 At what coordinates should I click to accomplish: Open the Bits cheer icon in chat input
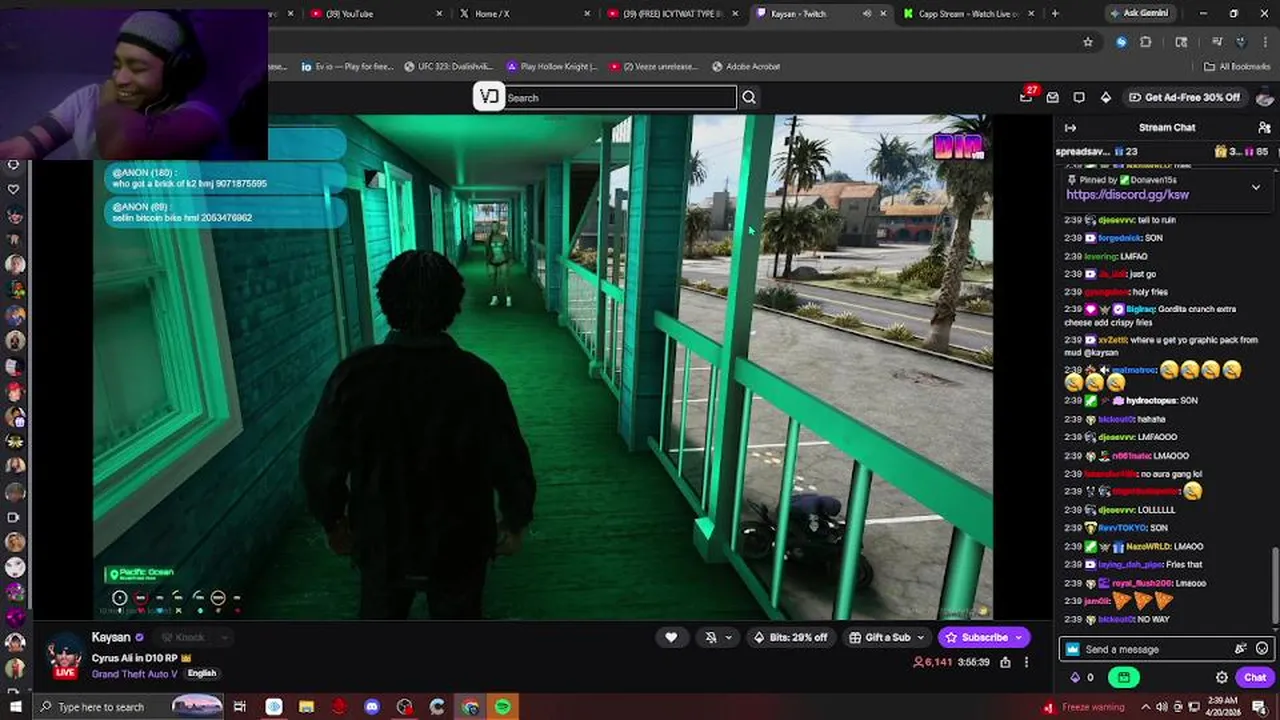tap(1240, 649)
